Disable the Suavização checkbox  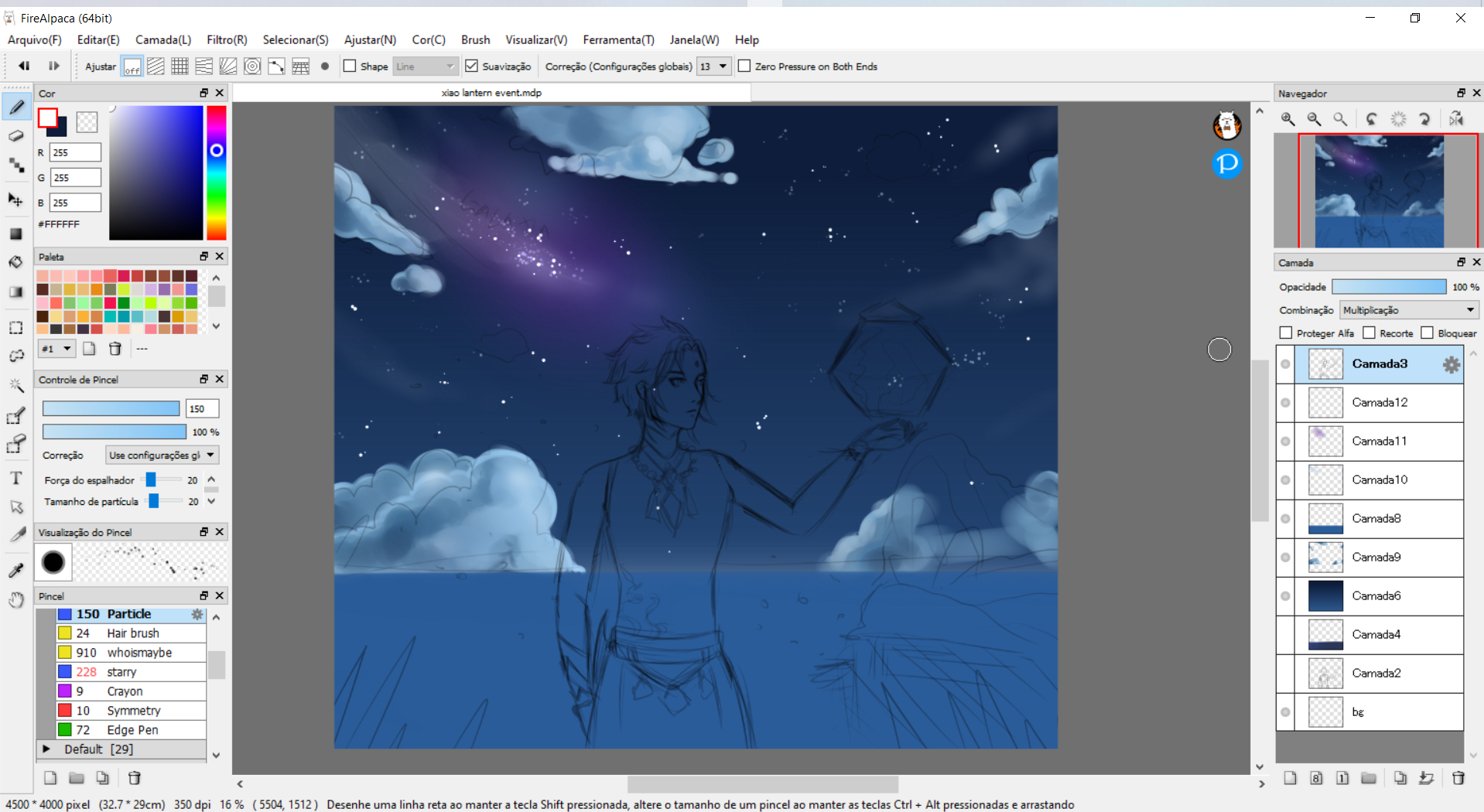[x=472, y=66]
